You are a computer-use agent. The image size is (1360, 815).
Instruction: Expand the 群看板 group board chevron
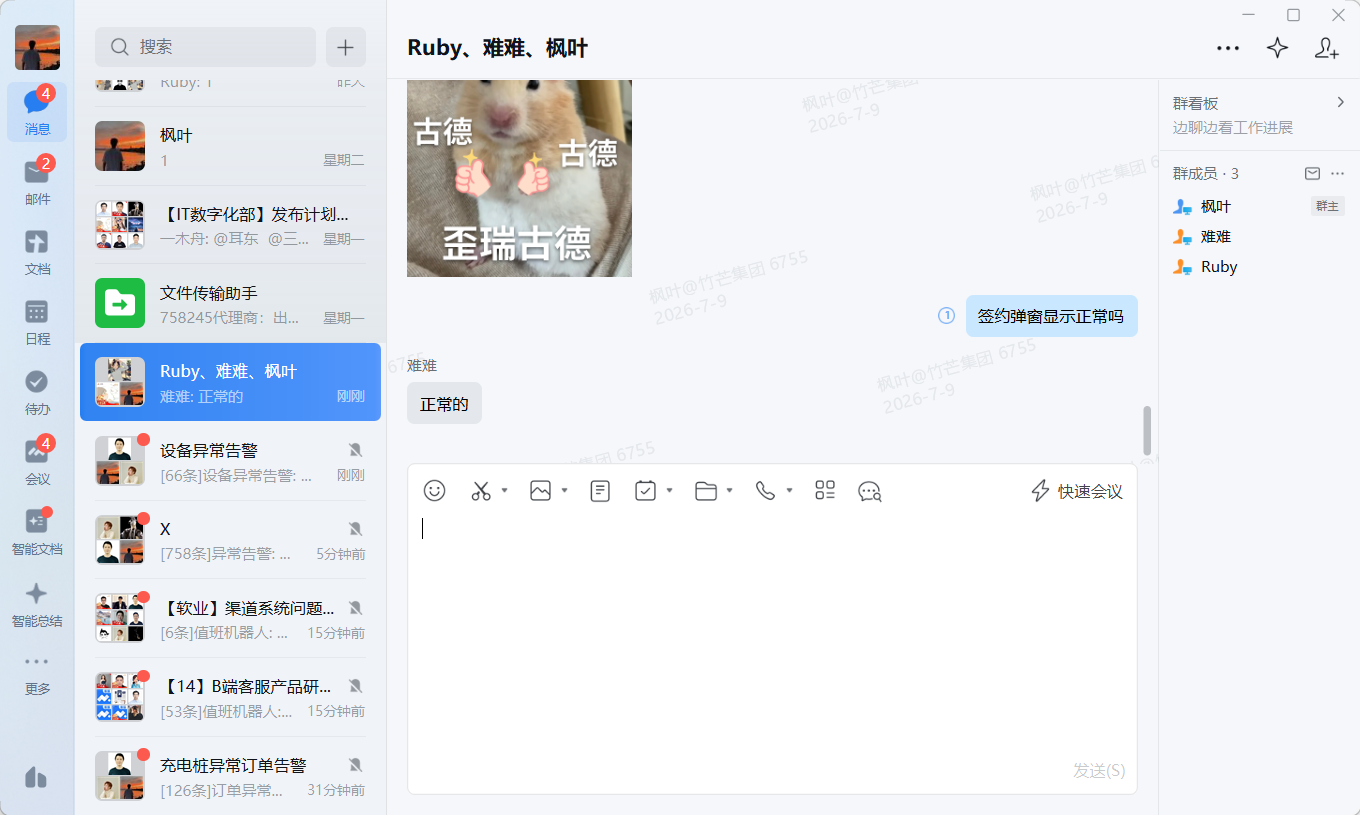[1341, 102]
